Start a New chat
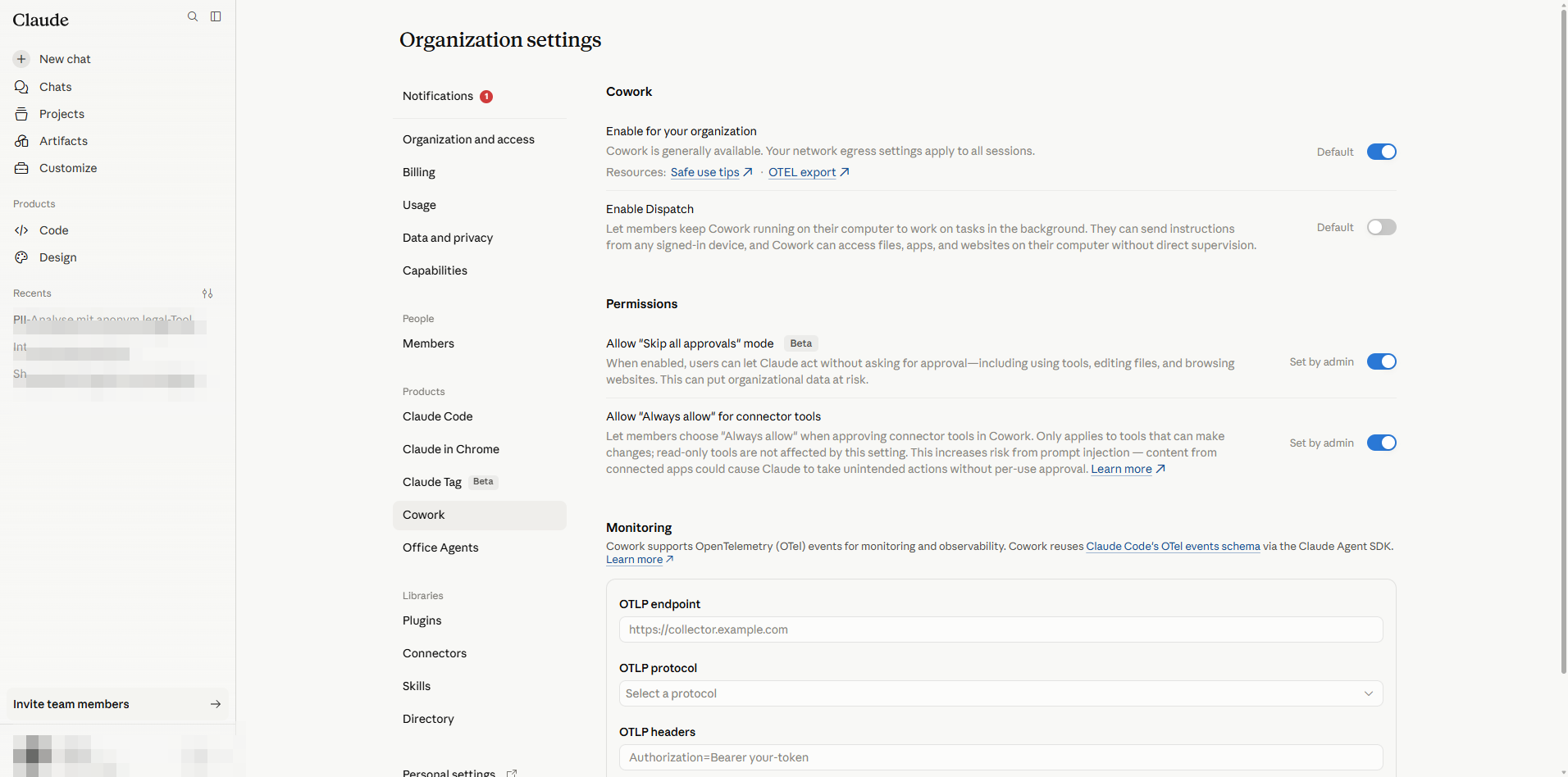 pyautogui.click(x=117, y=59)
